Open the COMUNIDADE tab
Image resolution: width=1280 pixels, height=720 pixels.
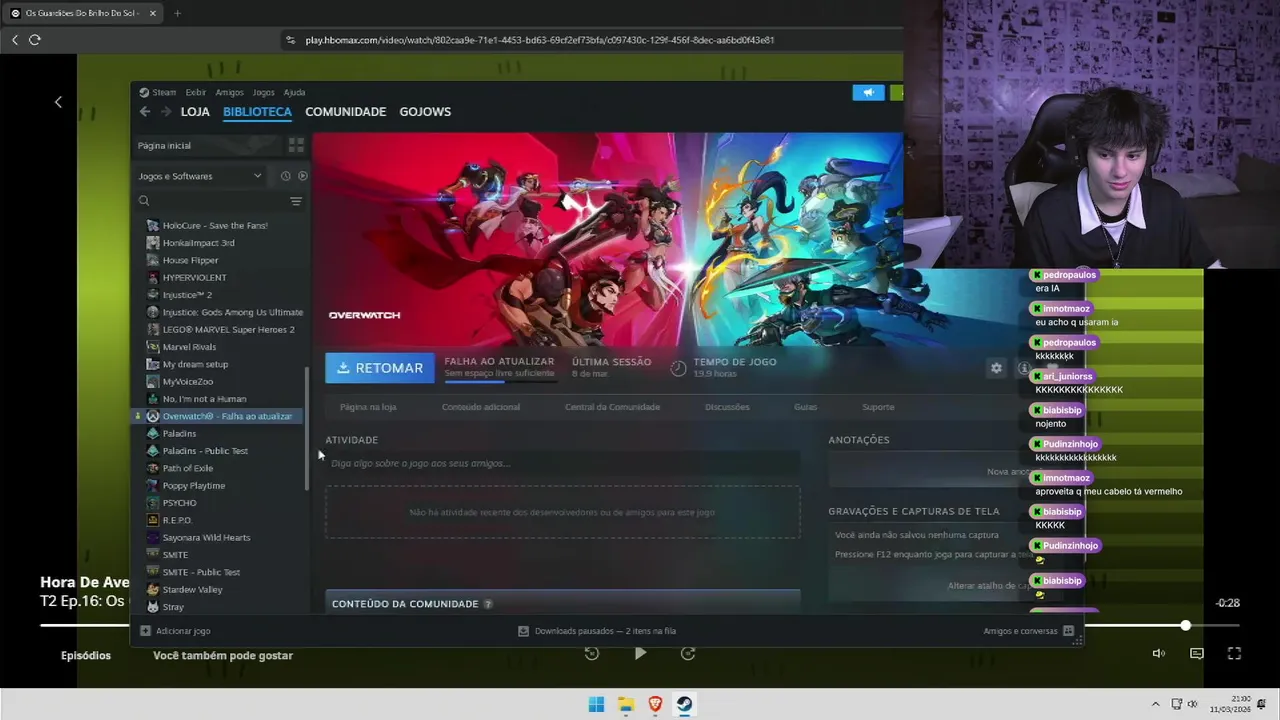tap(345, 112)
